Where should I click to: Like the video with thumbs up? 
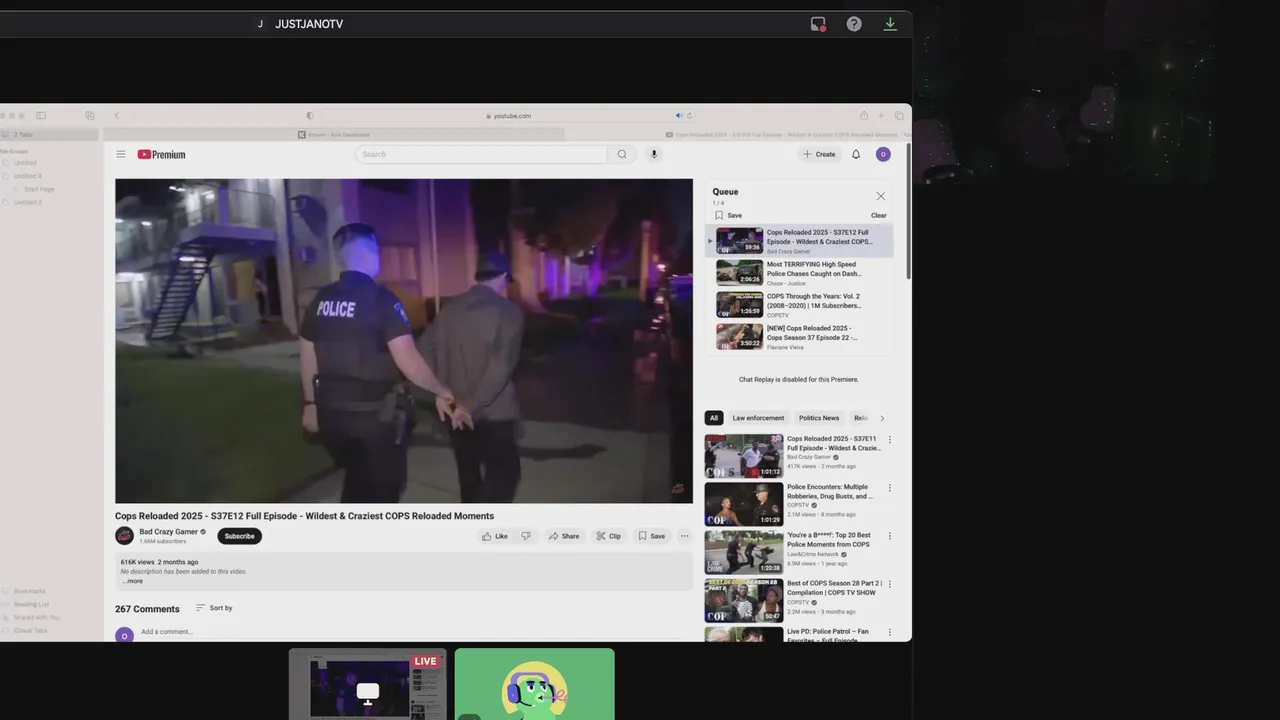(x=495, y=536)
